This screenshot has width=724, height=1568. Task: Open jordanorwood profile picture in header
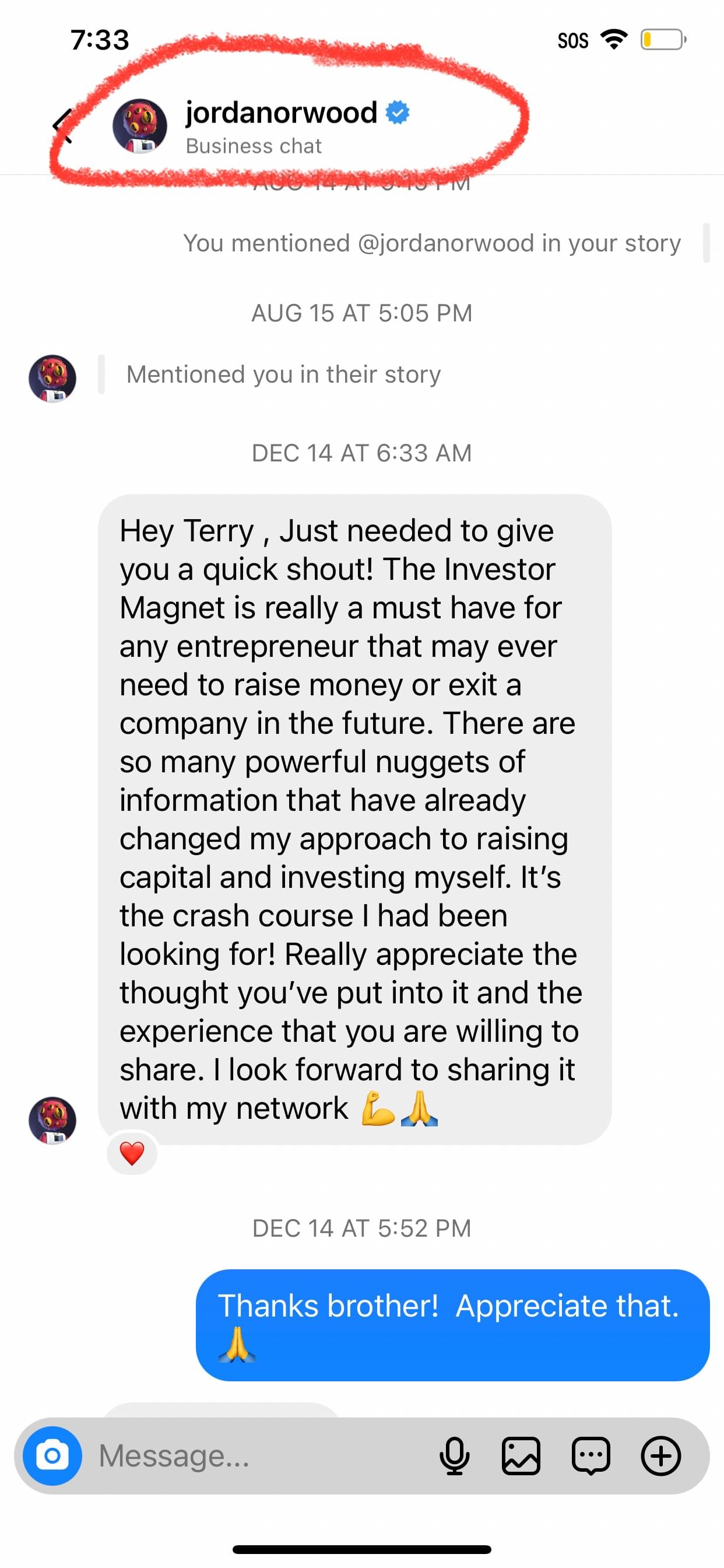pyautogui.click(x=140, y=126)
